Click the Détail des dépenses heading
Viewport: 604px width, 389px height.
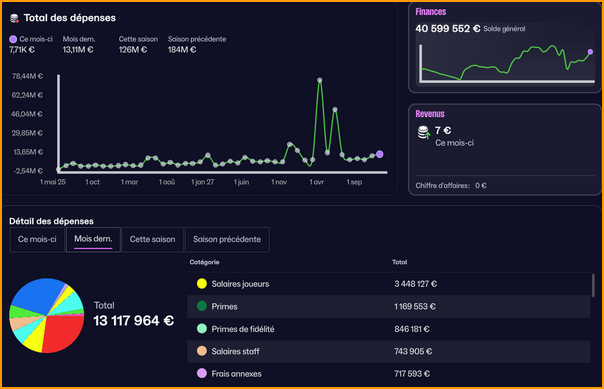(51, 221)
